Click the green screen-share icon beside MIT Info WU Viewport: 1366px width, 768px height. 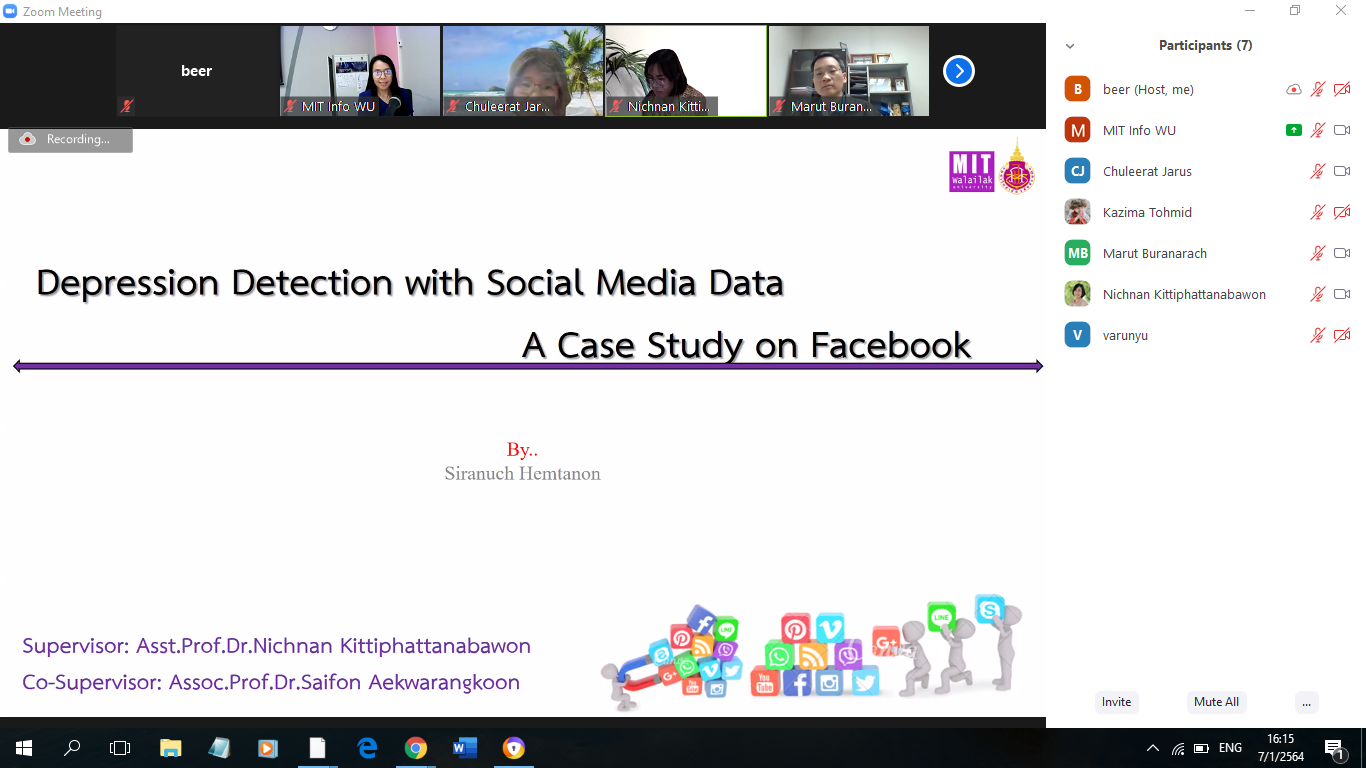[x=1294, y=130]
